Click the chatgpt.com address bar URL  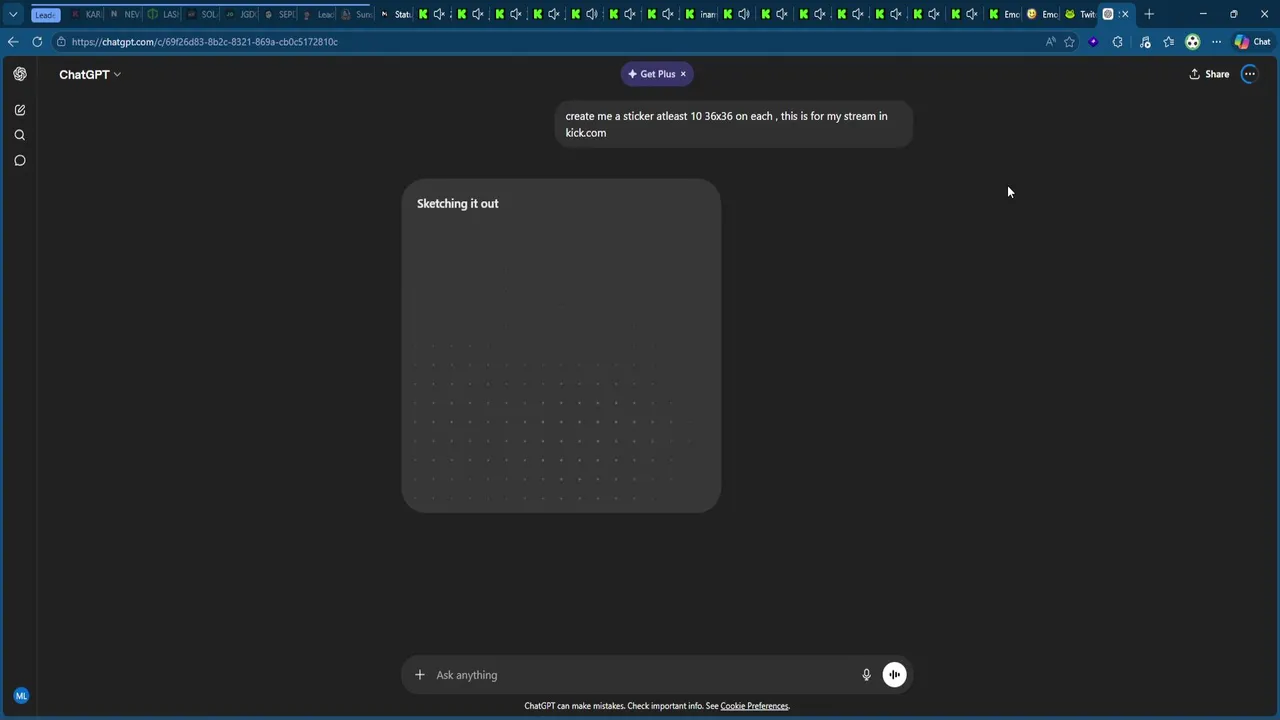pyautogui.click(x=204, y=42)
